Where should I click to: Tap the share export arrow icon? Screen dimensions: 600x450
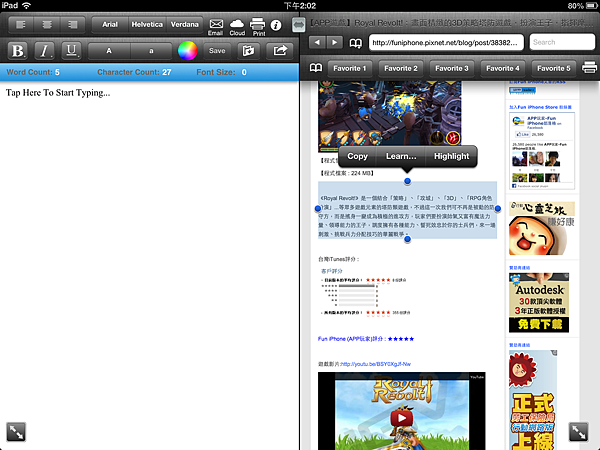click(280, 51)
